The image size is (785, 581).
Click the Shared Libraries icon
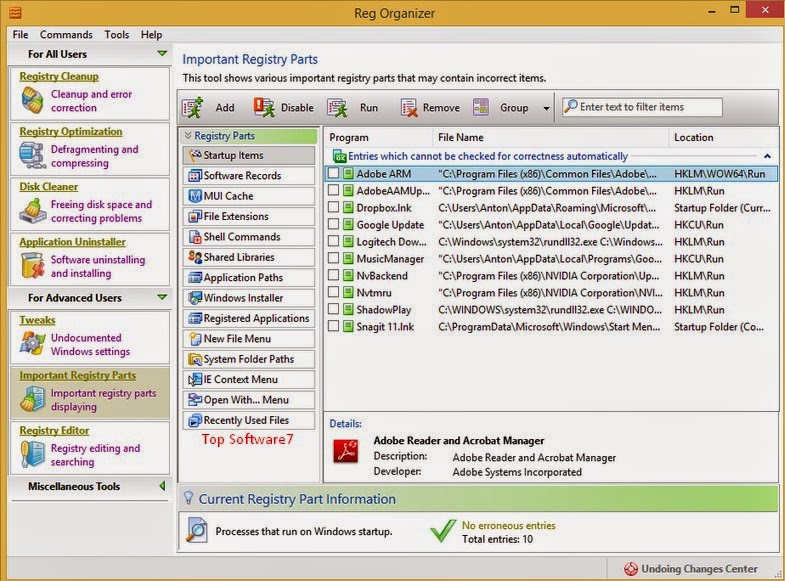click(195, 257)
